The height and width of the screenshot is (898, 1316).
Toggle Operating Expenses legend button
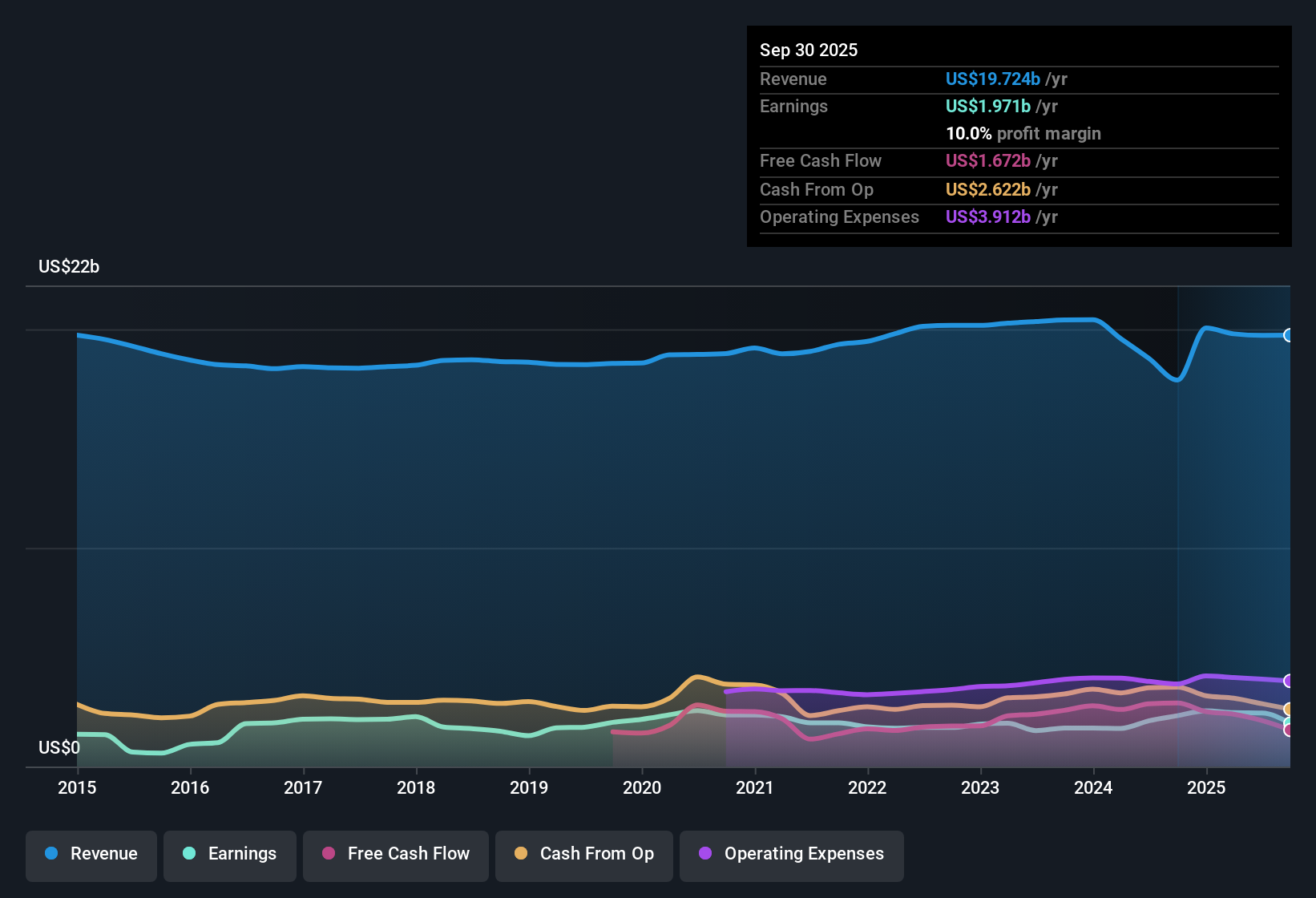(x=792, y=854)
